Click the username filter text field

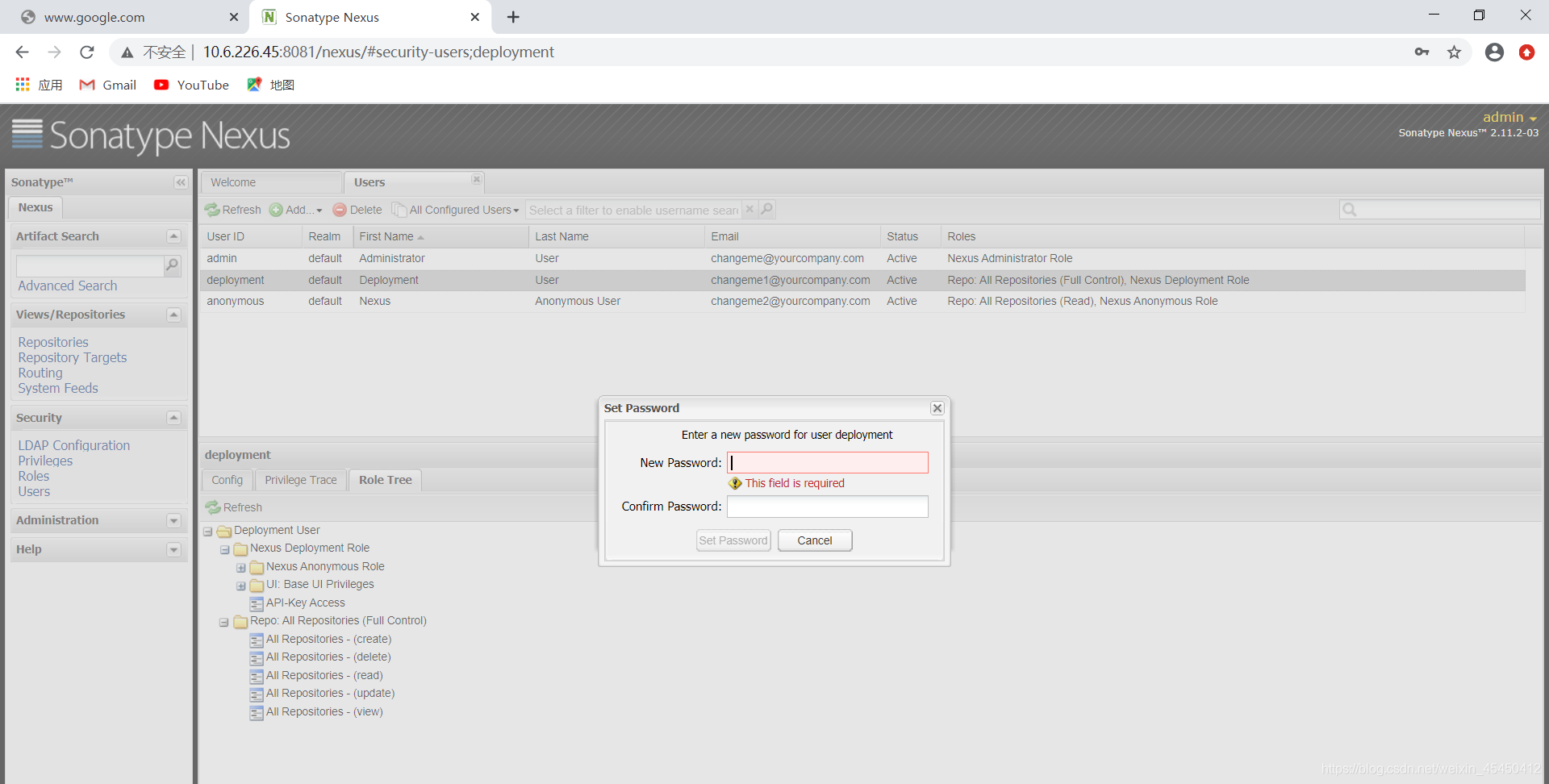pyautogui.click(x=633, y=210)
